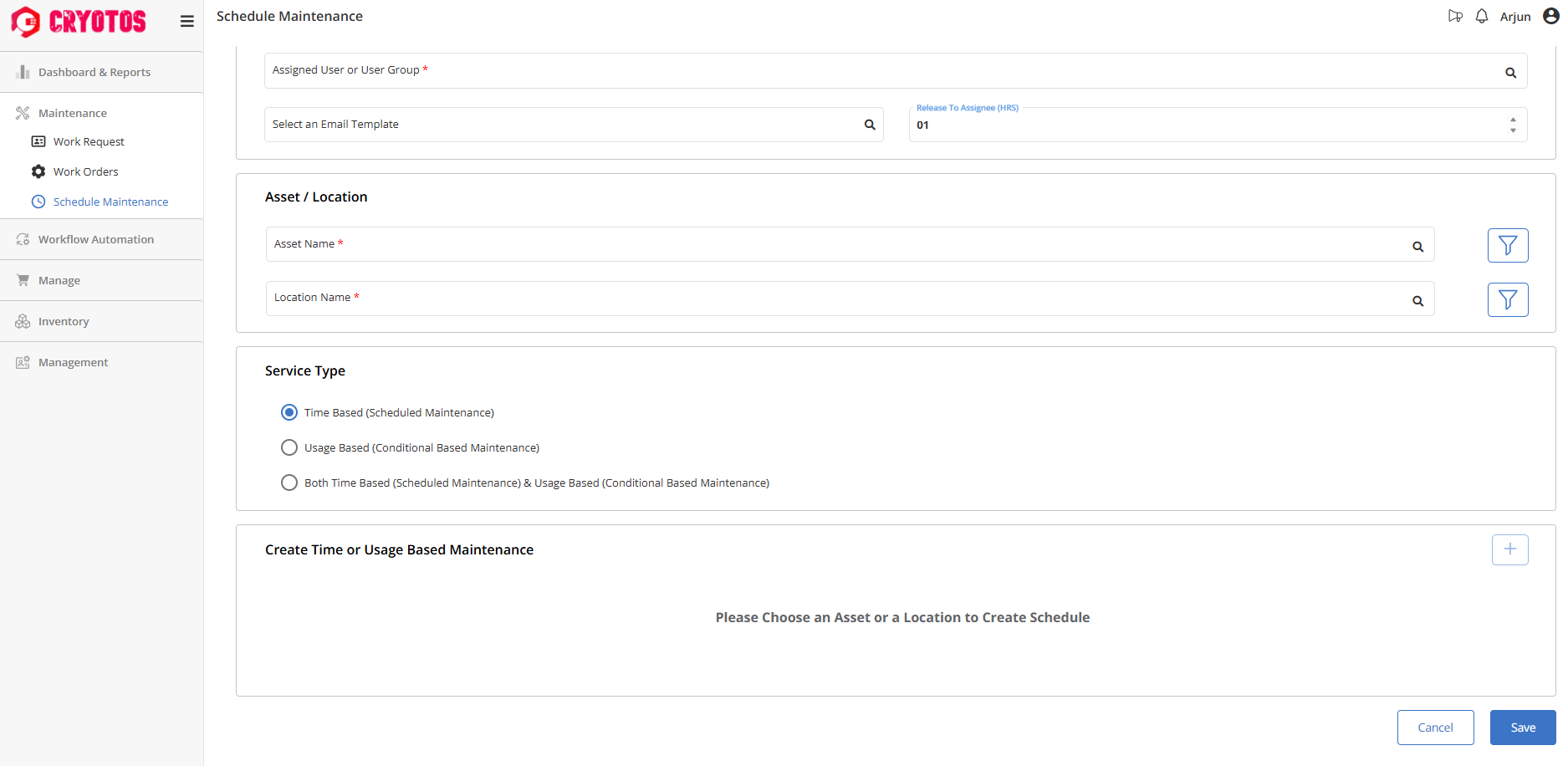Screen dimensions: 1568x766
Task: Adjust the Release To Assignee hours stepper
Action: [1512, 125]
